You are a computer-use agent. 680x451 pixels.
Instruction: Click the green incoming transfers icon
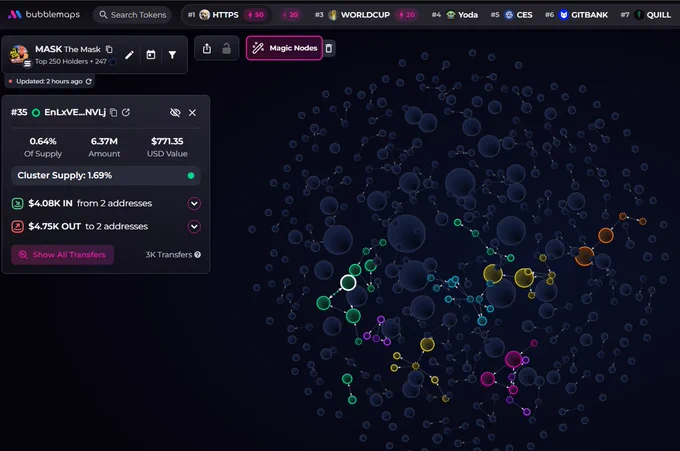click(17, 203)
